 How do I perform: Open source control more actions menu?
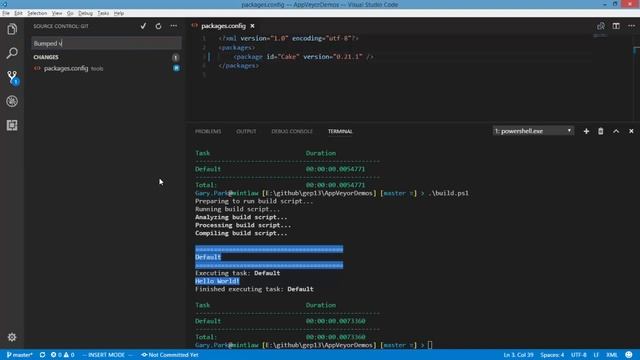coord(174,26)
